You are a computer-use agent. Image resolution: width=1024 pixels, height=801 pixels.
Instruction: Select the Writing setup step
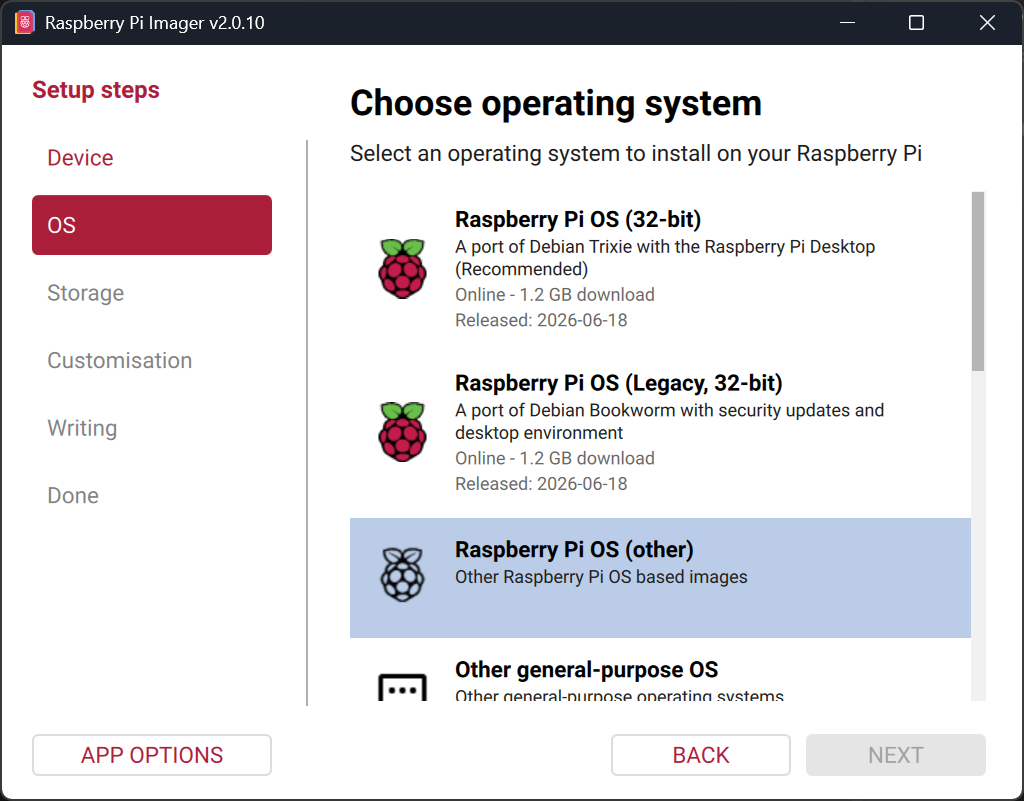[152, 428]
